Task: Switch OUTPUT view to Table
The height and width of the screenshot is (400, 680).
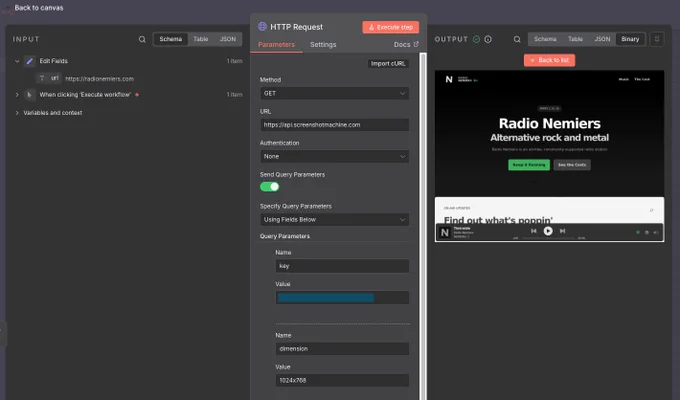Action: pyautogui.click(x=575, y=39)
